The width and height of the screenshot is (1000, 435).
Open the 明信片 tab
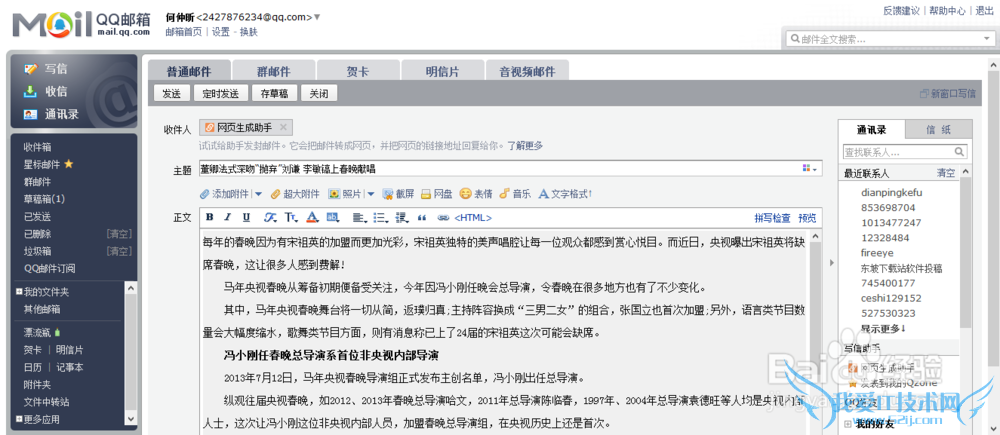(x=443, y=71)
